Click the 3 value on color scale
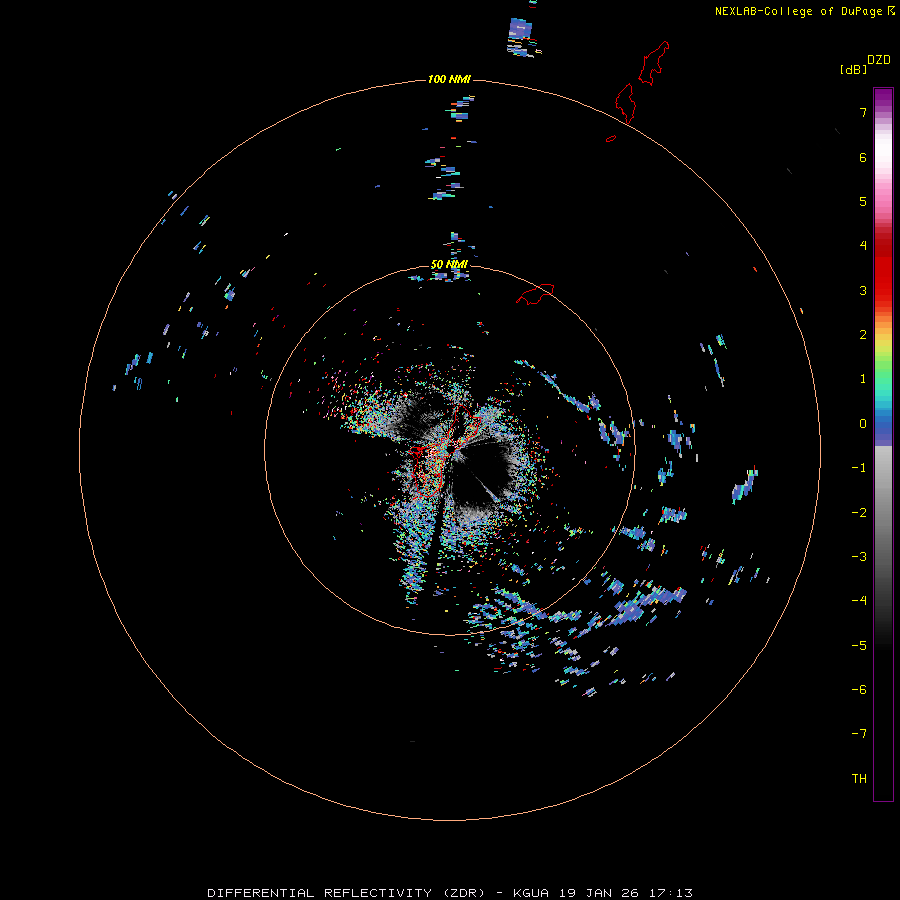Image resolution: width=900 pixels, height=900 pixels. point(863,290)
